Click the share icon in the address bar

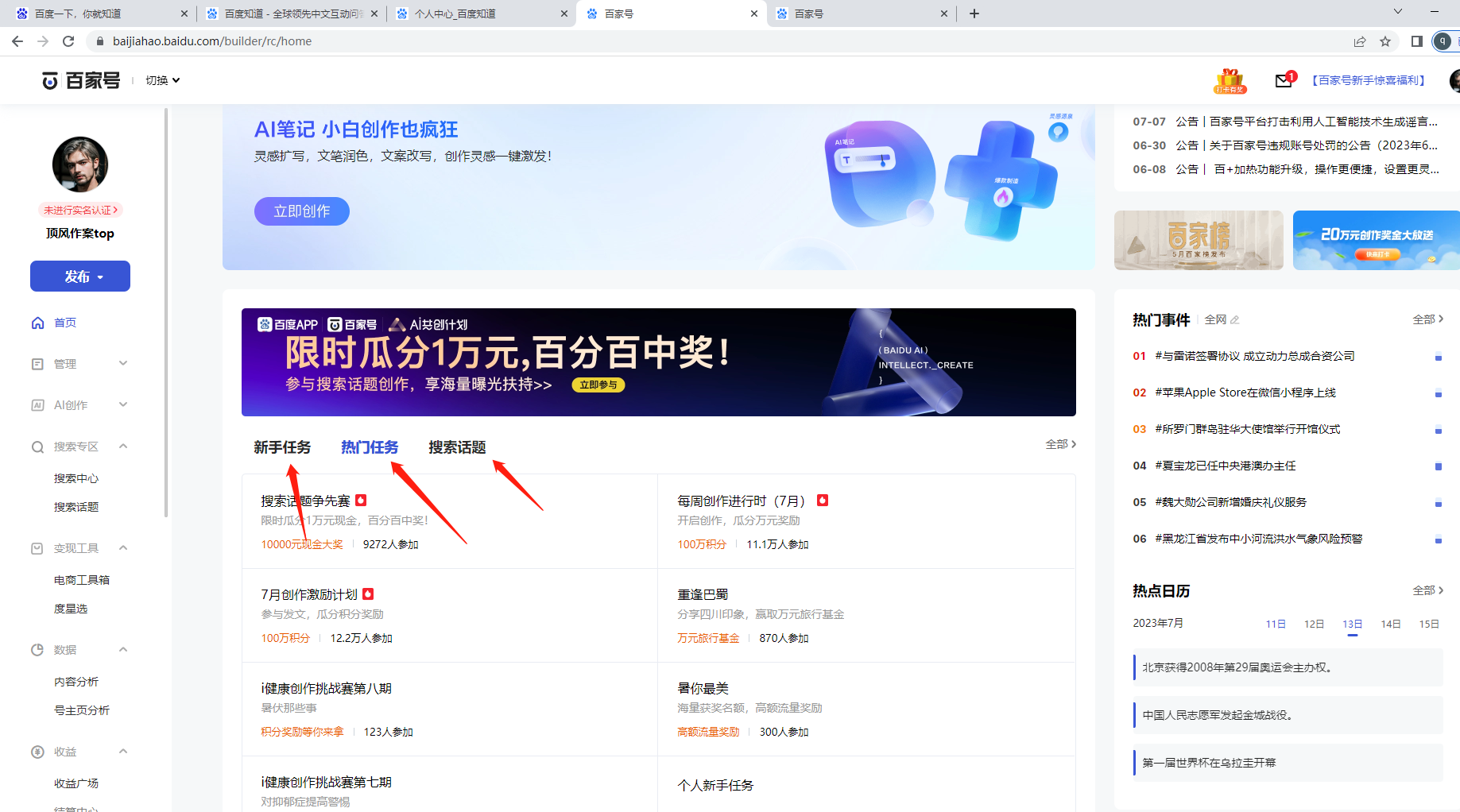pos(1360,41)
